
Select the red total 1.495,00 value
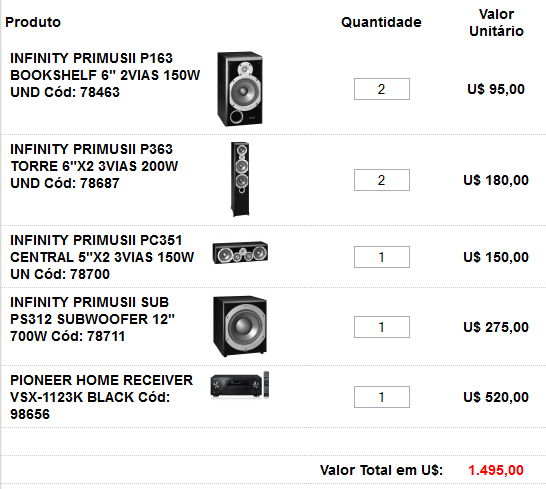tap(496, 470)
